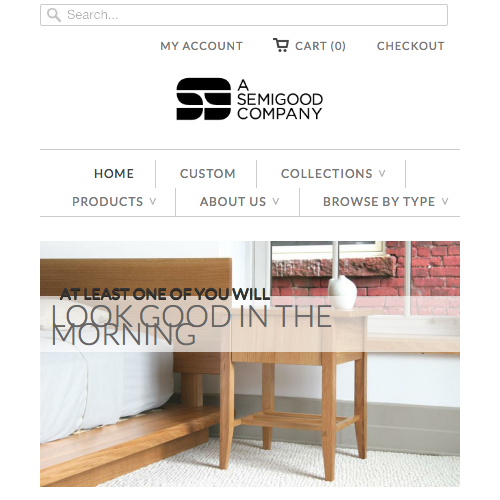Open the Home menu item

point(114,174)
